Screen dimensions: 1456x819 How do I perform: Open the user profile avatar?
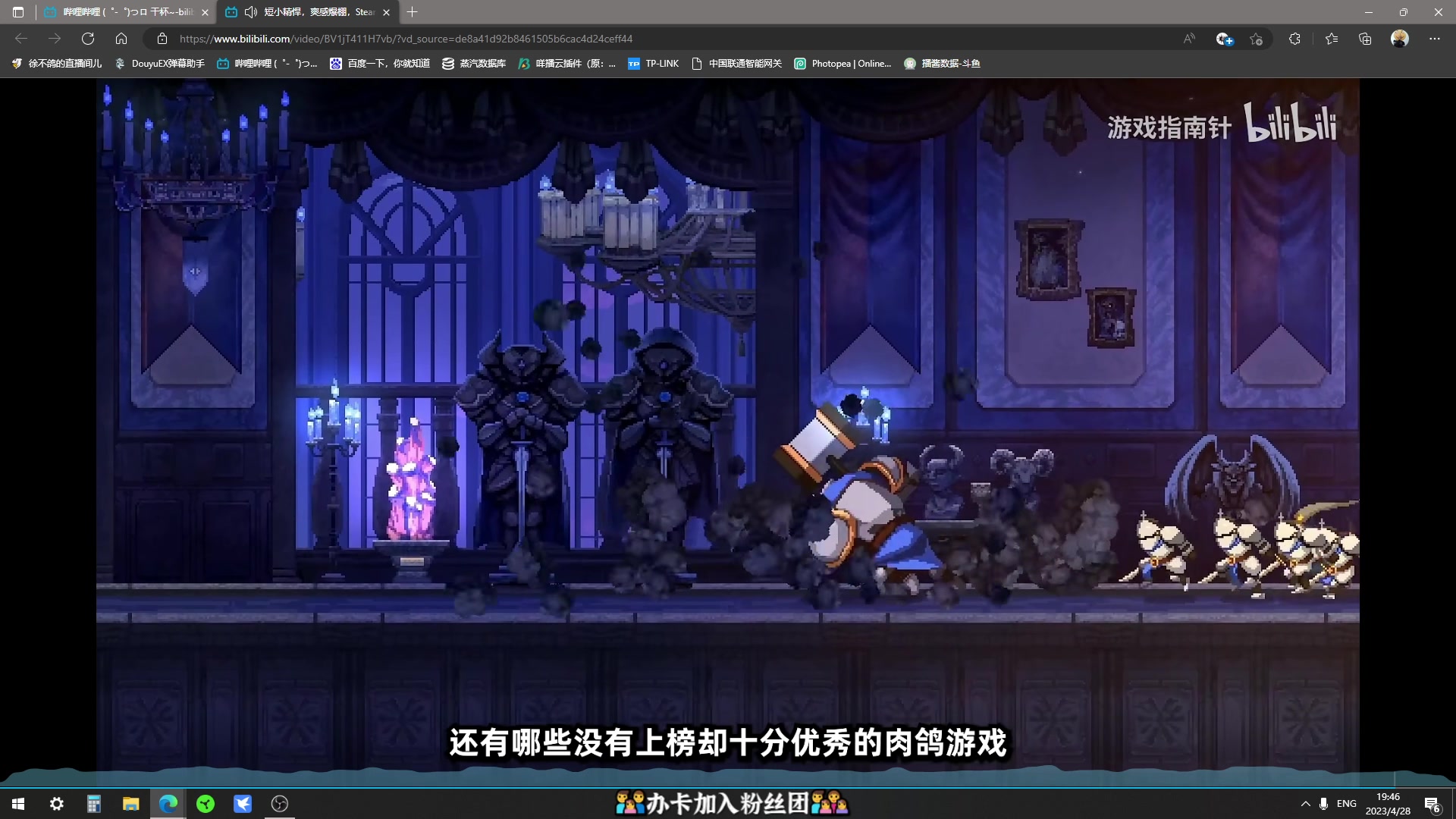pos(1400,39)
